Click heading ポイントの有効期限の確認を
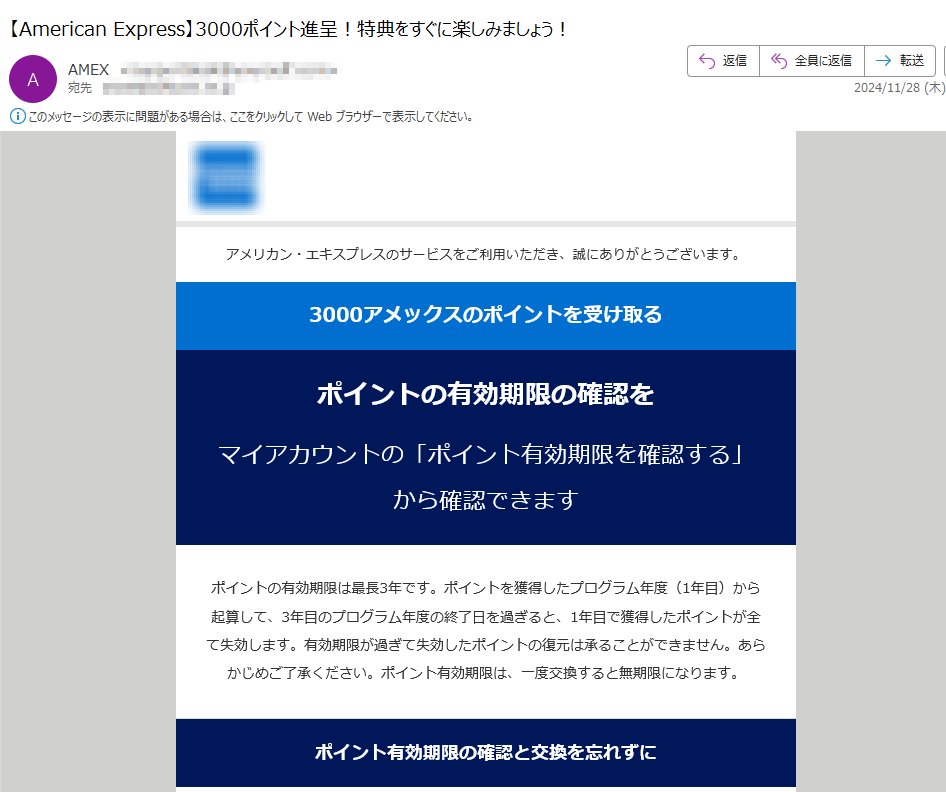The height and width of the screenshot is (792, 946). click(x=486, y=394)
